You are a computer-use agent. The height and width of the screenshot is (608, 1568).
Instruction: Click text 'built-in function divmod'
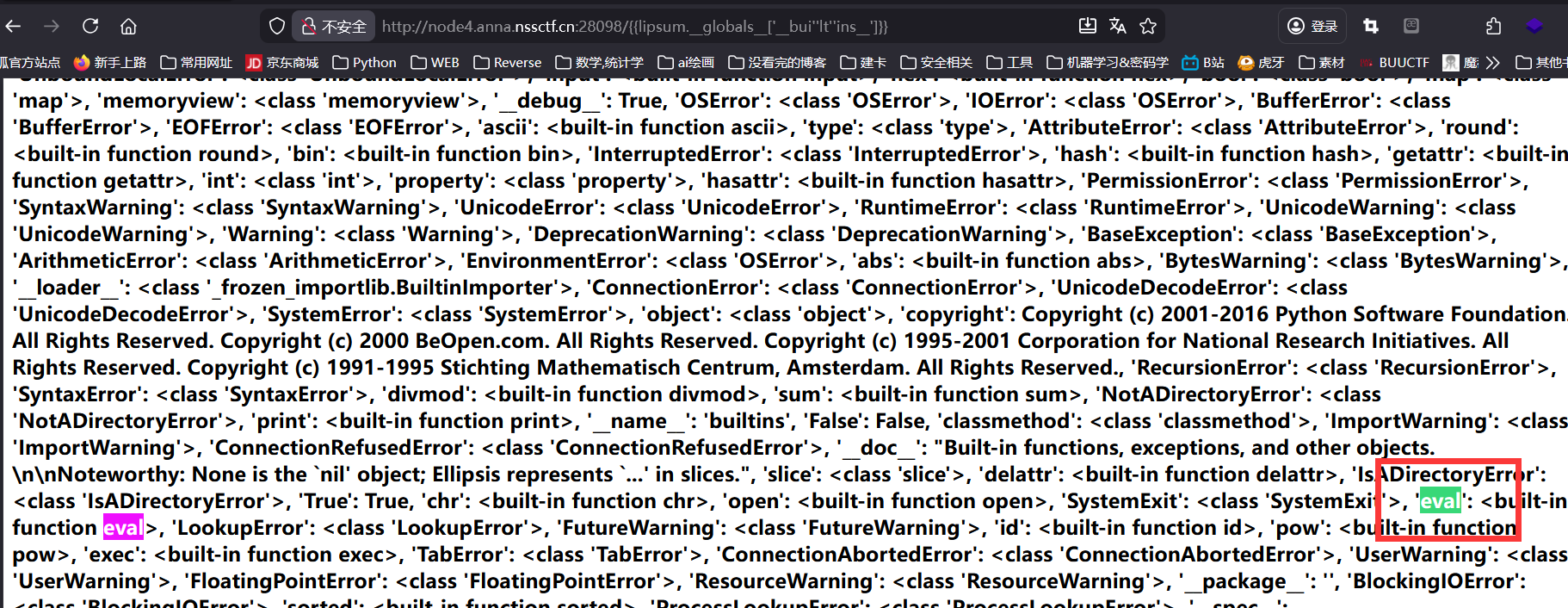tap(622, 394)
